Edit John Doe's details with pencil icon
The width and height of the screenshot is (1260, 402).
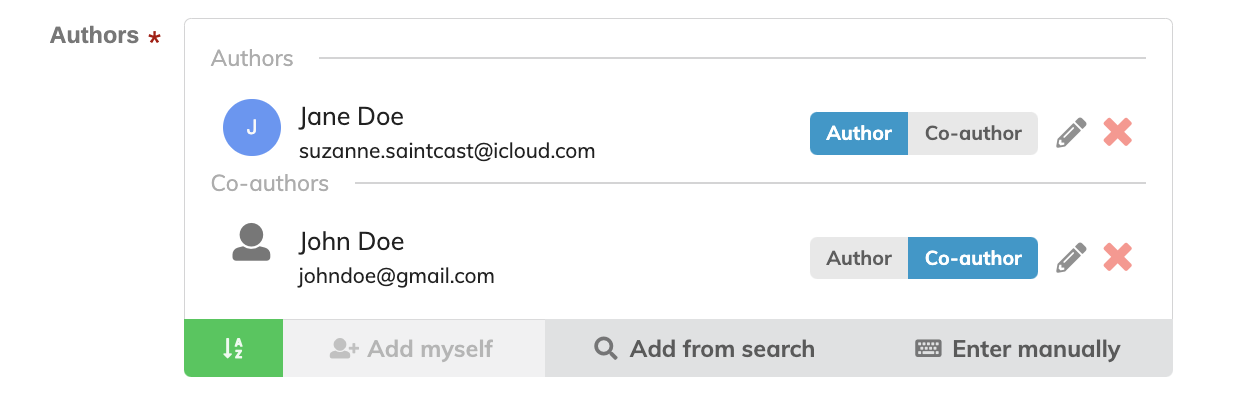pyautogui.click(x=1071, y=258)
